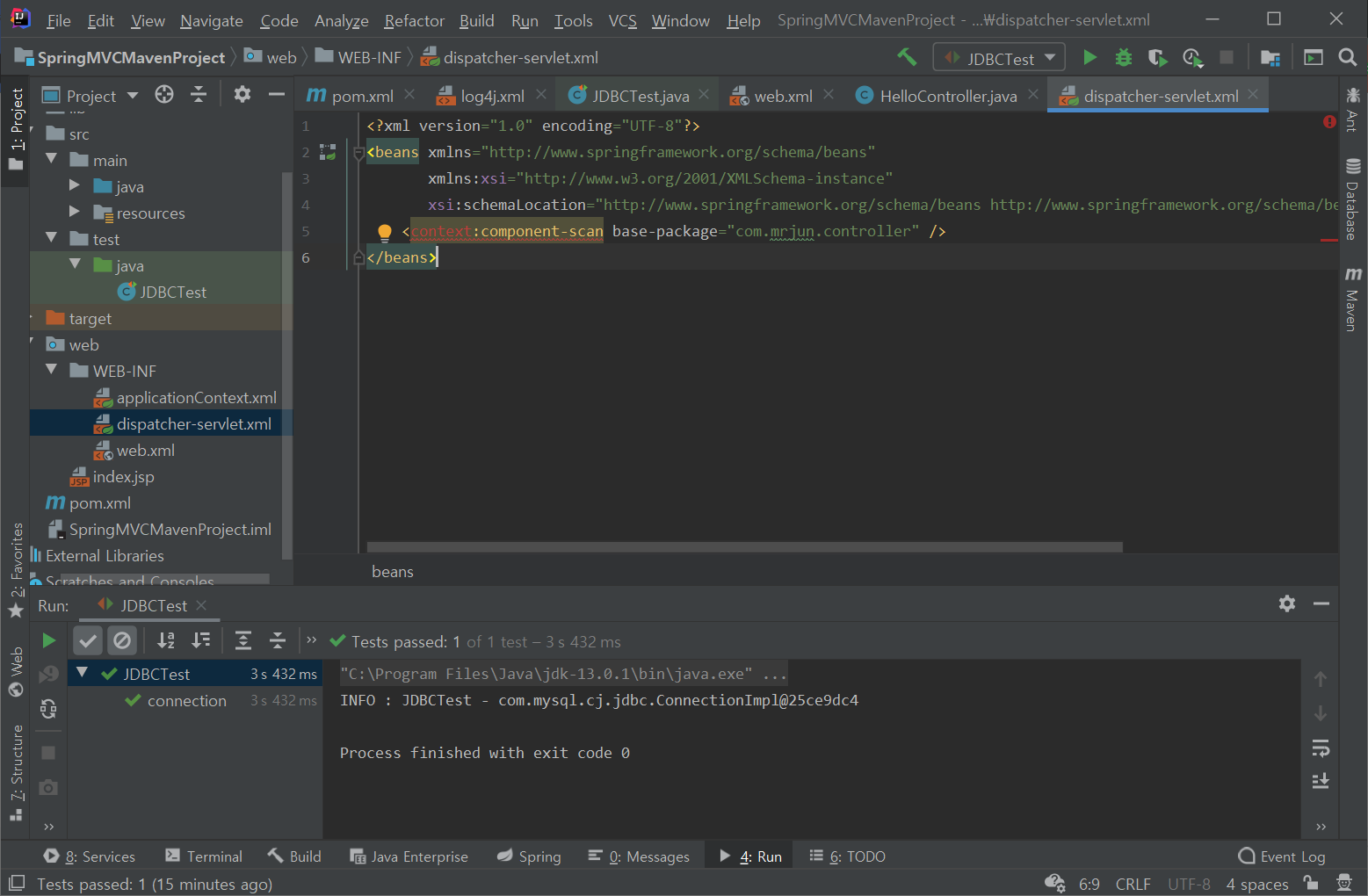The height and width of the screenshot is (896, 1368).
Task: Expand the main java folder
Action: click(75, 185)
